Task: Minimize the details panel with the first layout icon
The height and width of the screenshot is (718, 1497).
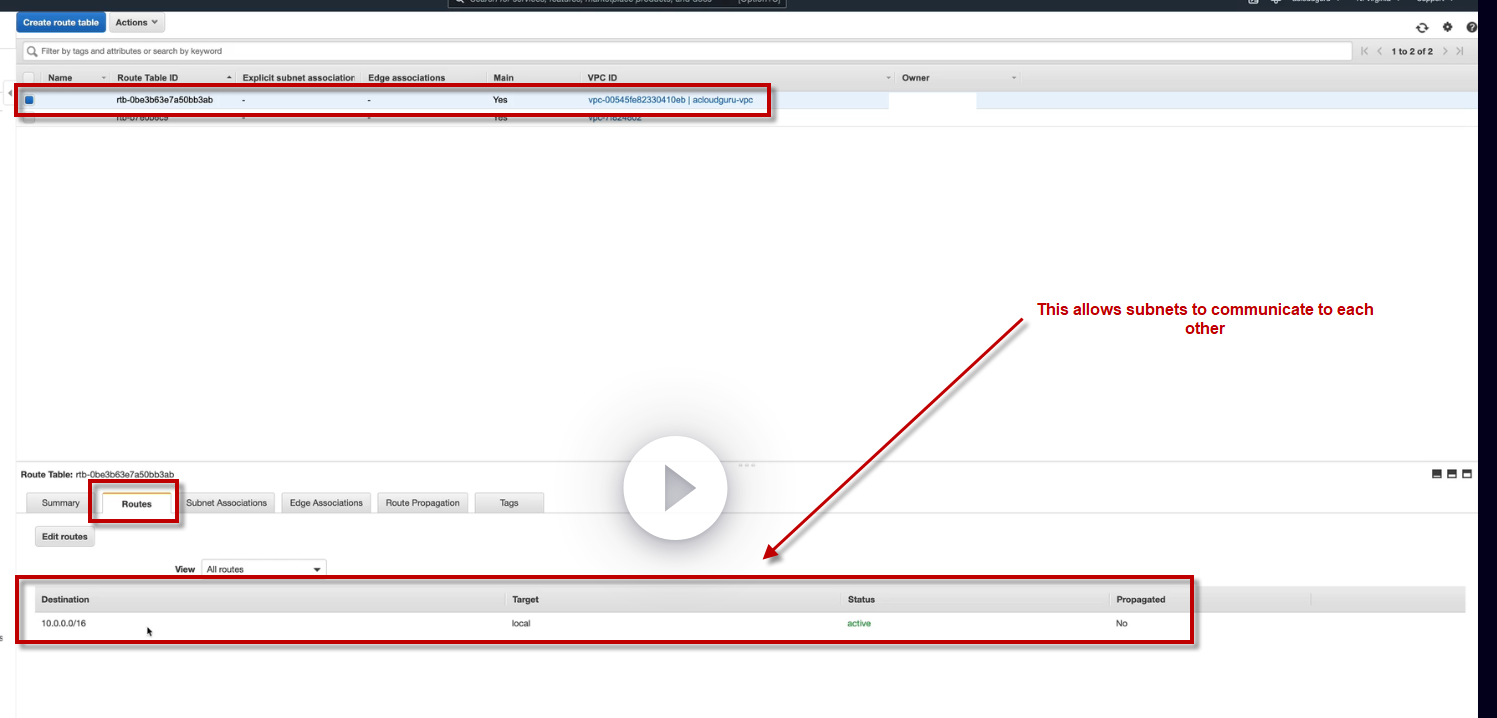Action: (1437, 474)
